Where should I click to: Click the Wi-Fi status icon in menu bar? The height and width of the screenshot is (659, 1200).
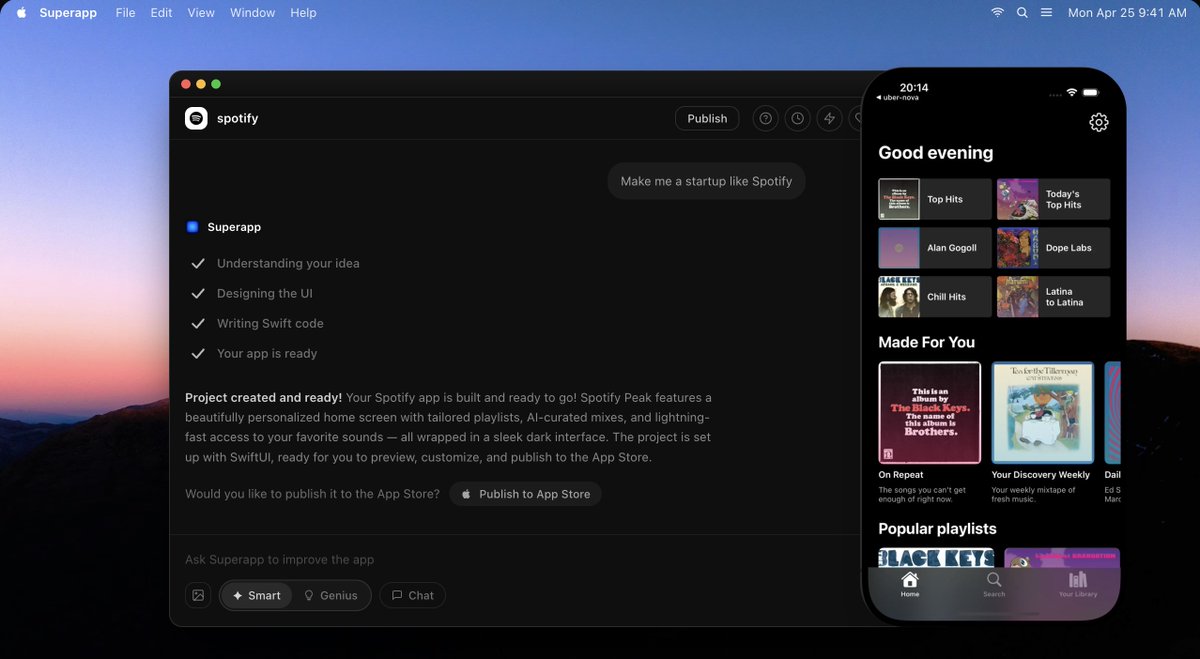pos(997,13)
